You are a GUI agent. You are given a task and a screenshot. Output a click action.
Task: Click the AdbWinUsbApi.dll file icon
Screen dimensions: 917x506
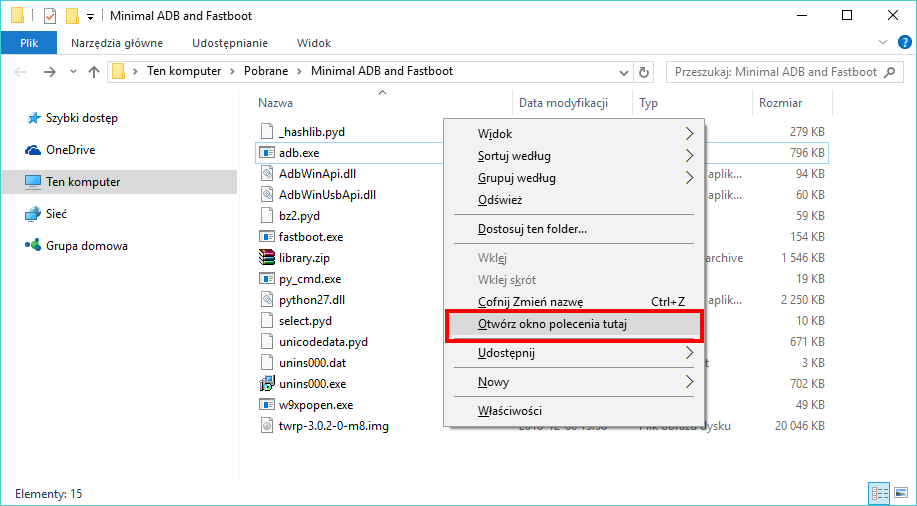click(267, 195)
